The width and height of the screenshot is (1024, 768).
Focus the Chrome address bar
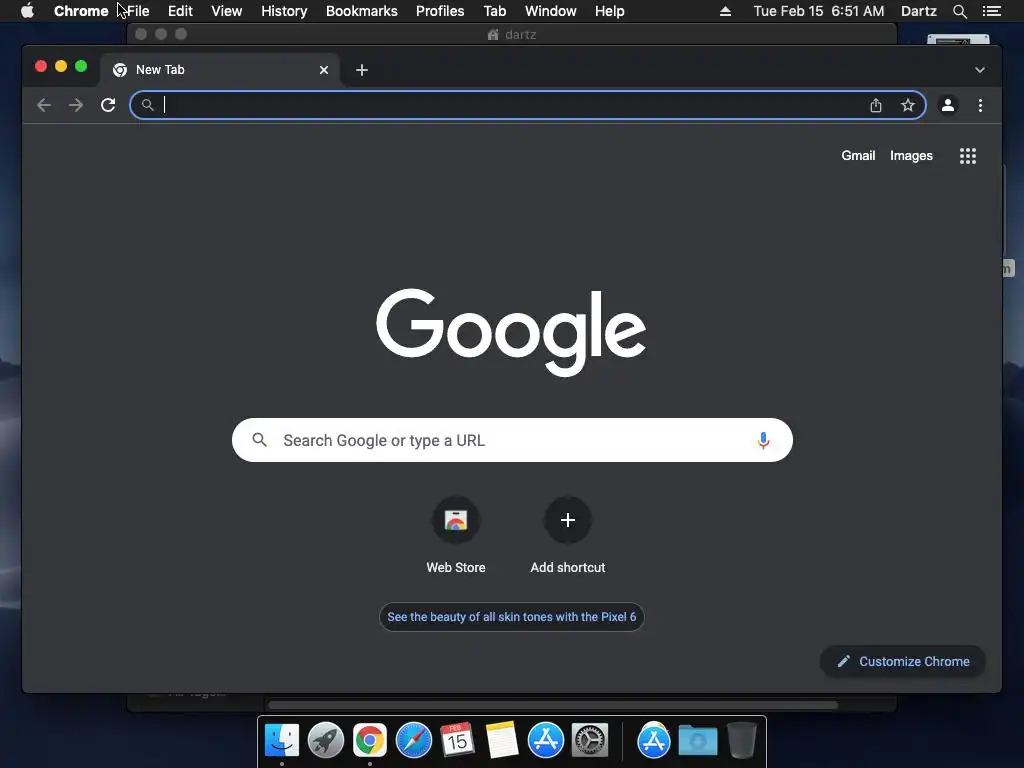(528, 105)
